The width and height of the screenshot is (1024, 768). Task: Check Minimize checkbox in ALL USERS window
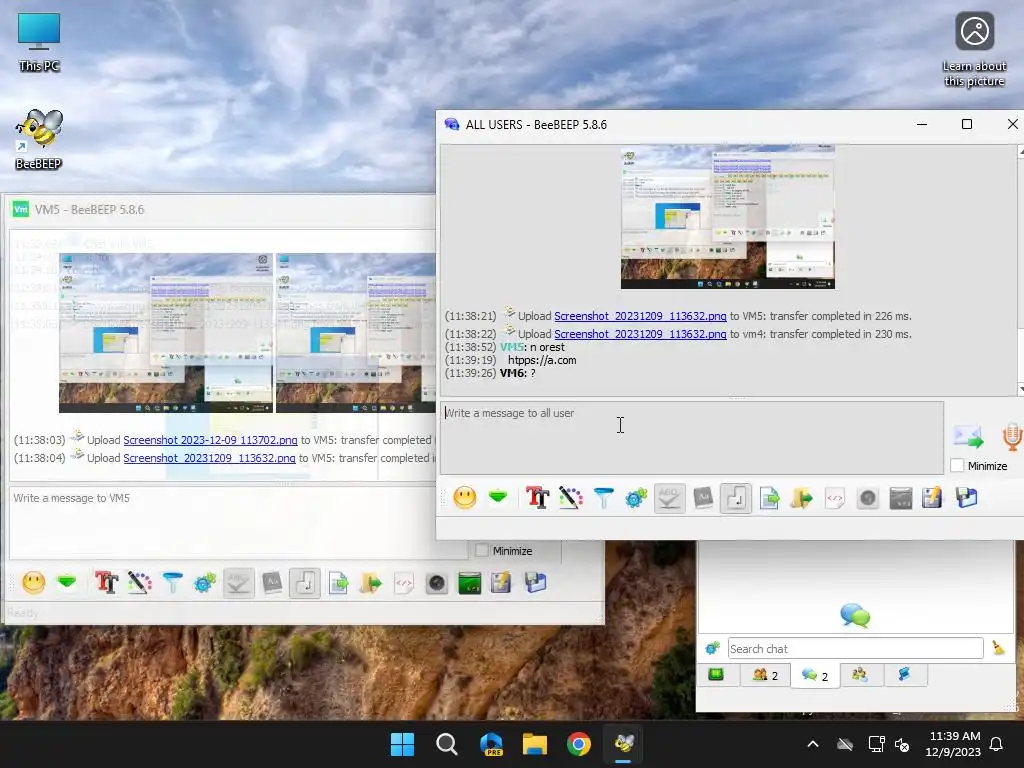tap(957, 466)
